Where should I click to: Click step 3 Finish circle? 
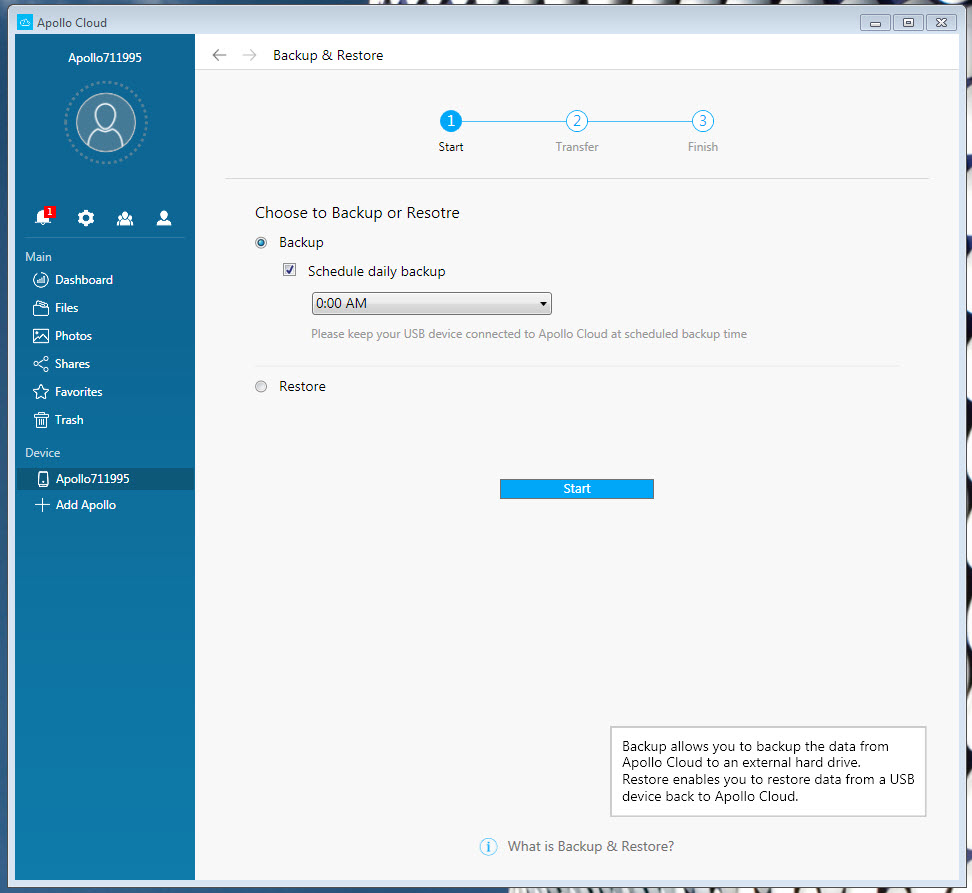(702, 121)
